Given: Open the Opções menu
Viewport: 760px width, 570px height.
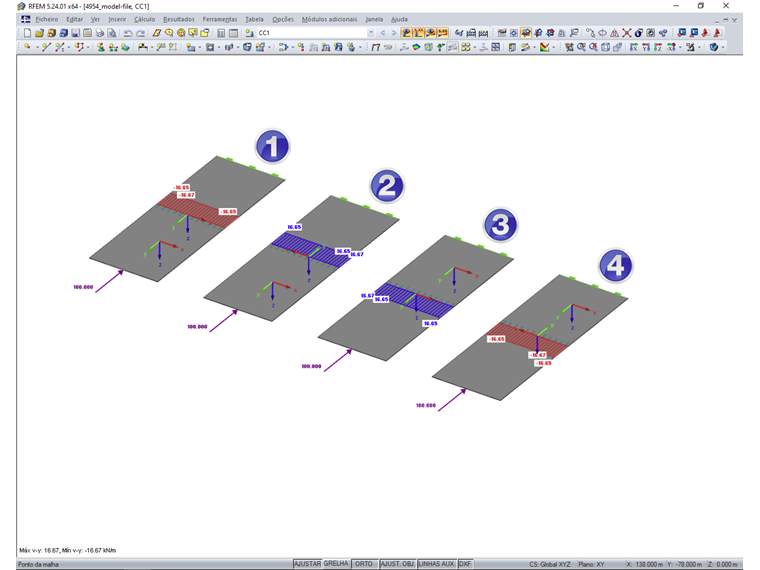Looking at the screenshot, I should click(283, 19).
